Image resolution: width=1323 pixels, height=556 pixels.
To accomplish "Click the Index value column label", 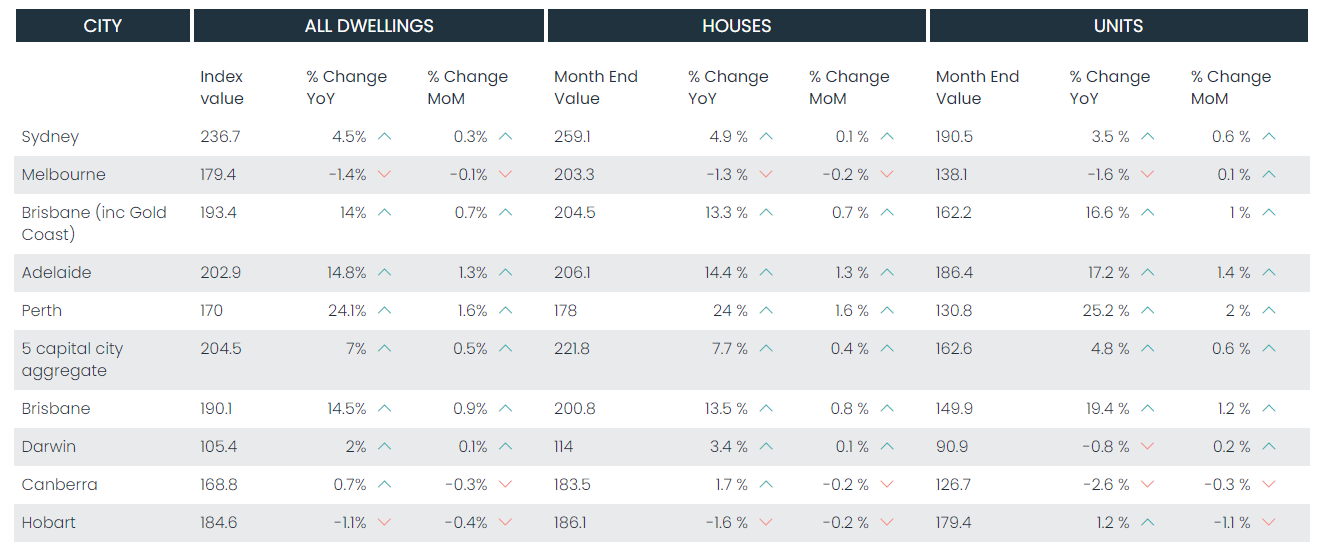I will 222,88.
